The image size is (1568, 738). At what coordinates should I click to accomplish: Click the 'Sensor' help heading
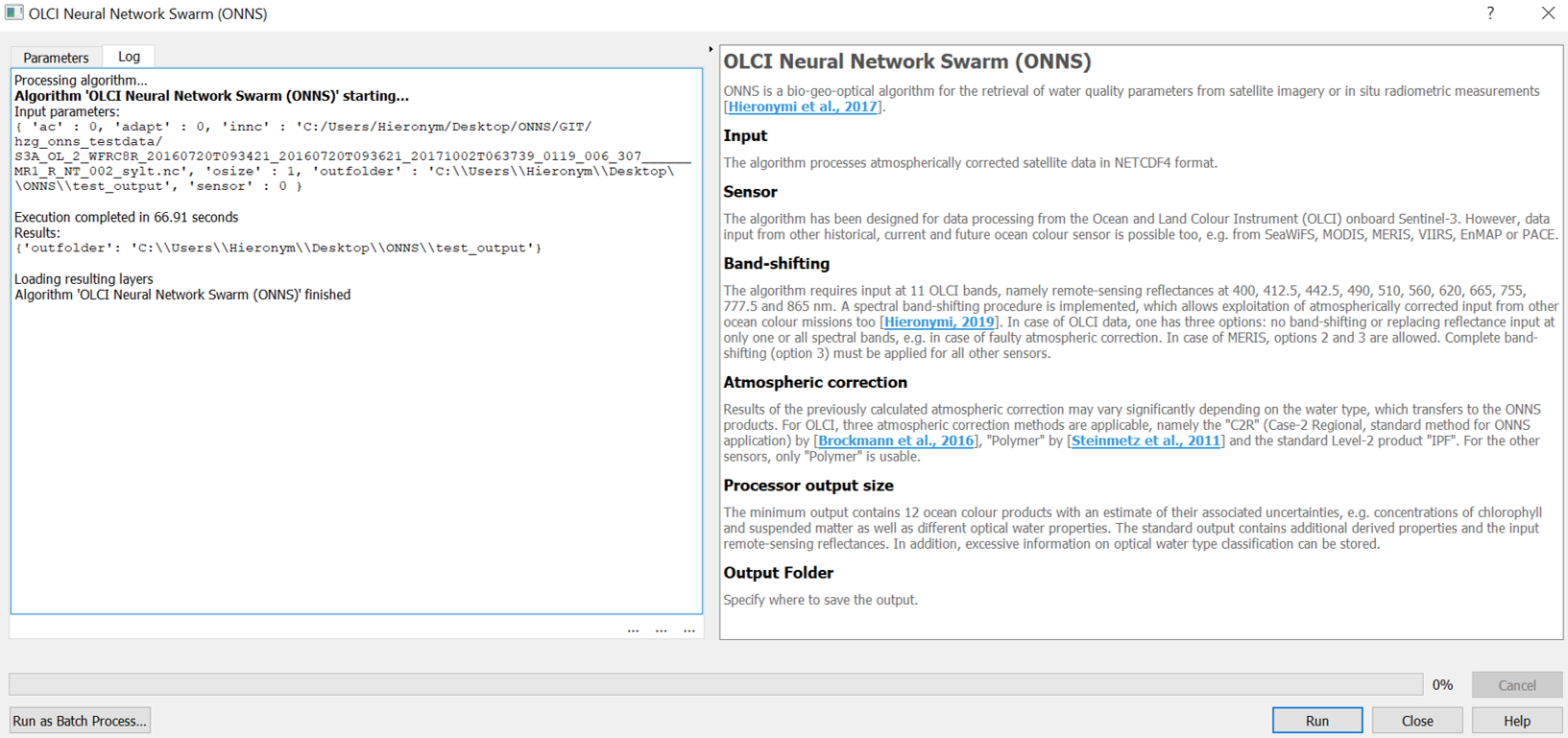click(750, 192)
